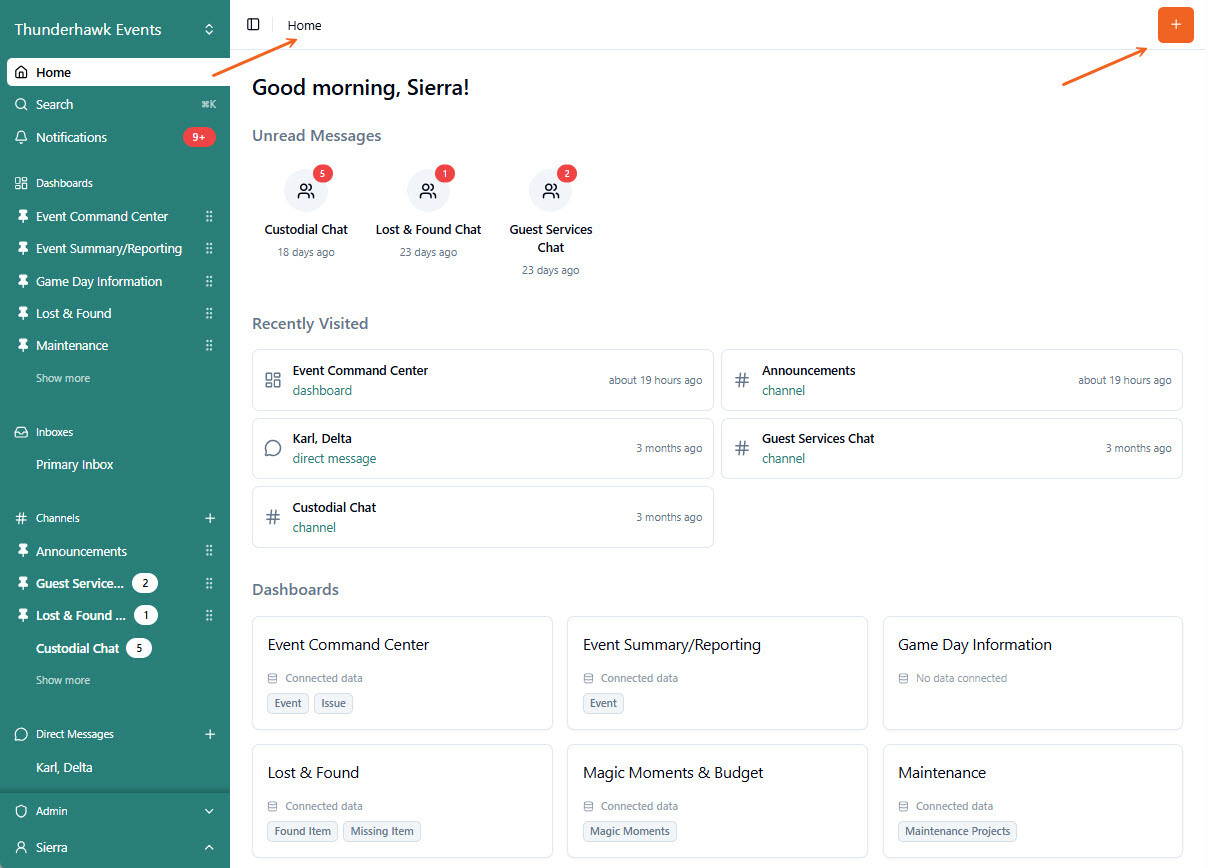Click the drag handle beside Event Command Center
This screenshot has height=868, width=1208.
coord(209,216)
